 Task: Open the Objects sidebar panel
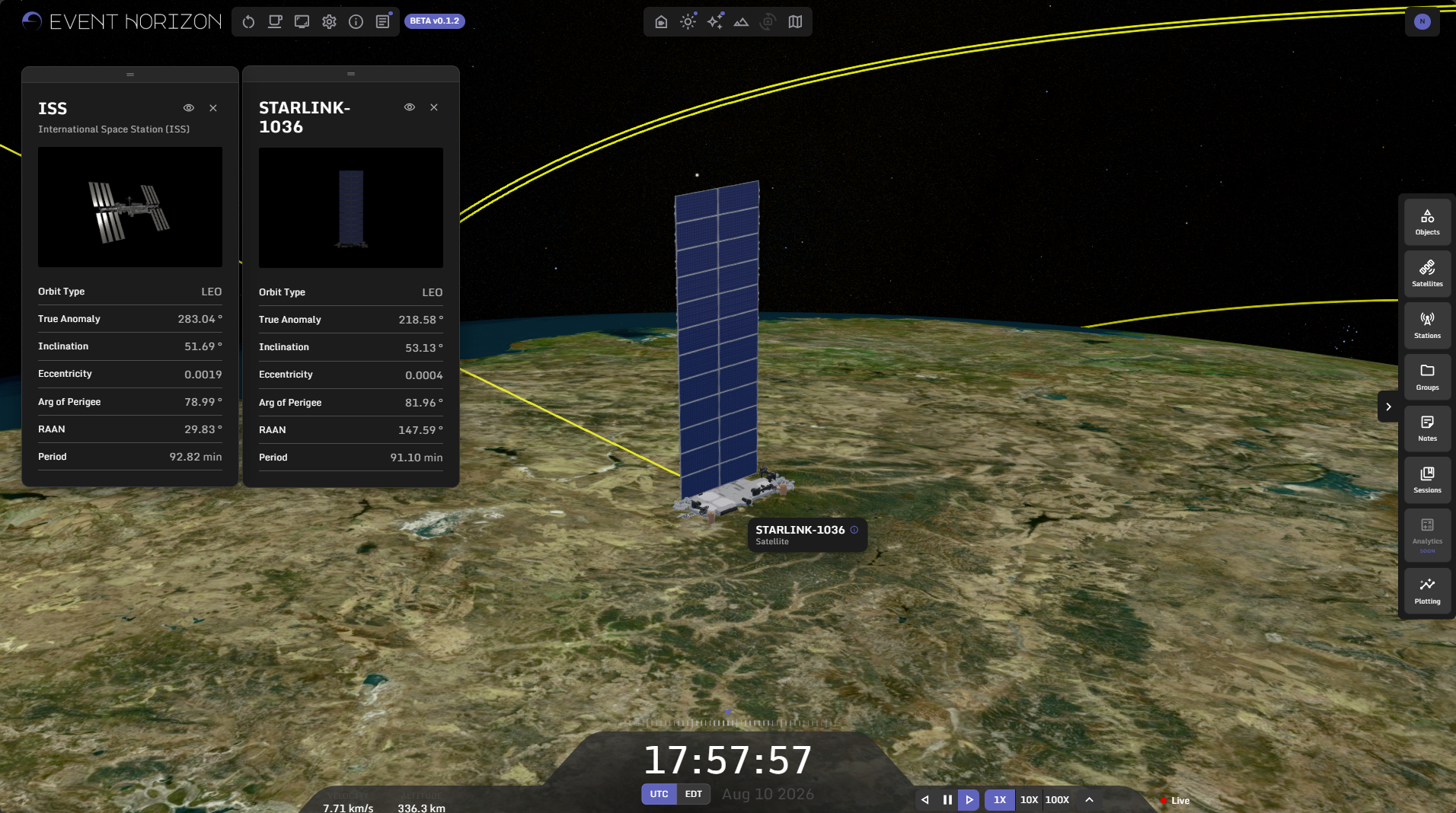[x=1427, y=222]
